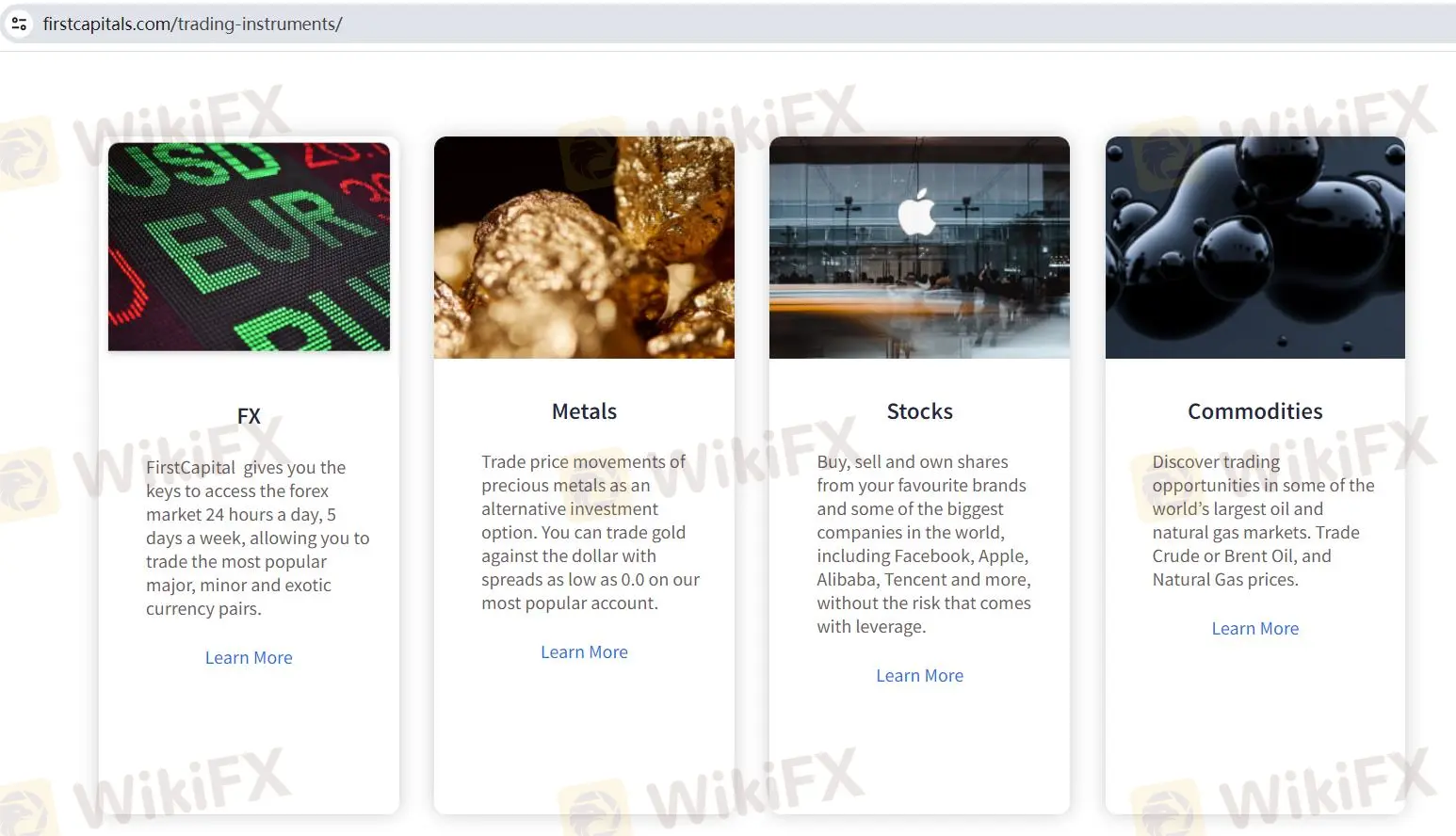Screen dimensions: 1456x836
Task: Click Learn More under Commodities
Action: click(1255, 629)
